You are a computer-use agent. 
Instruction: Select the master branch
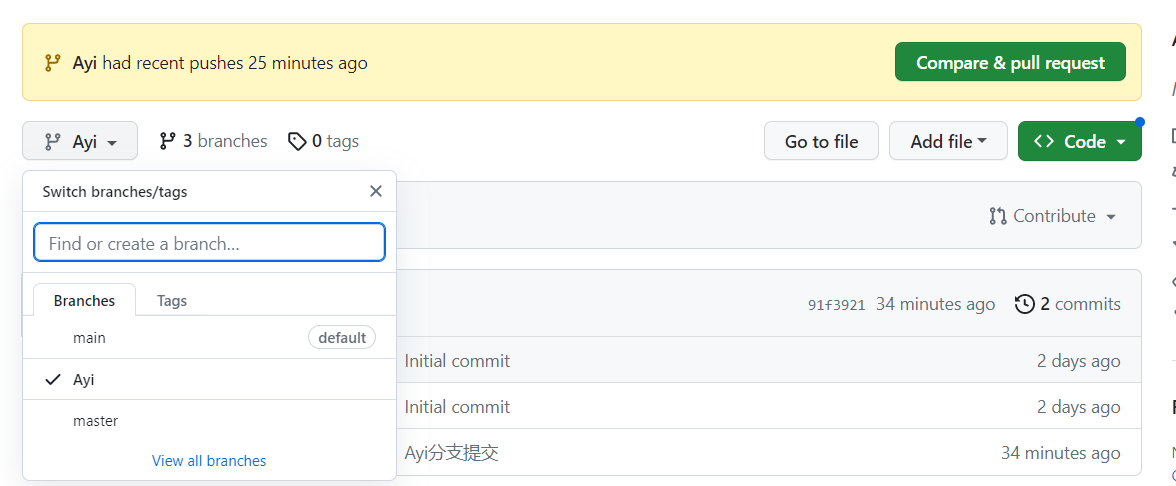[95, 421]
